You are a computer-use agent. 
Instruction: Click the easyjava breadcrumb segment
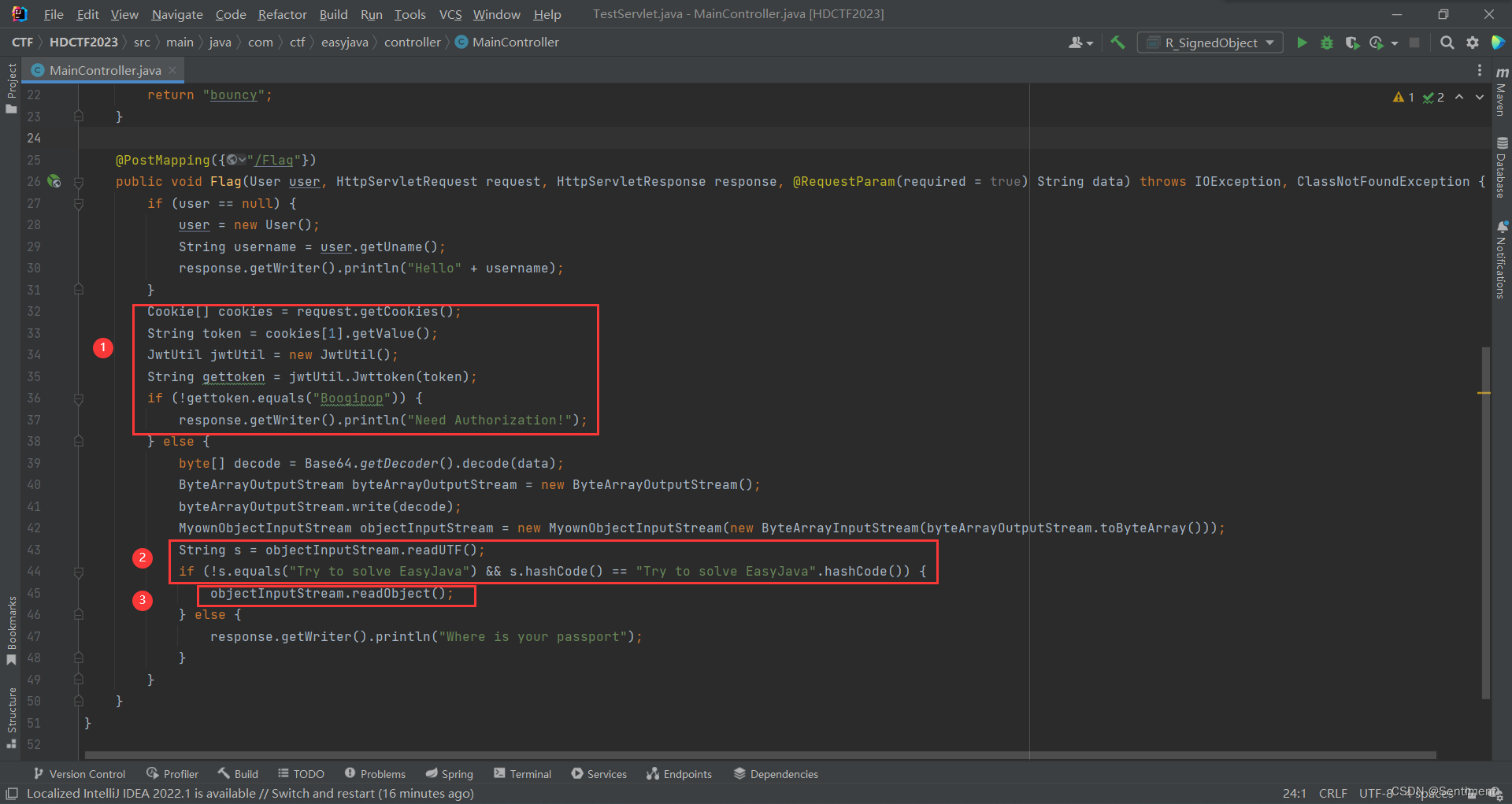click(344, 43)
